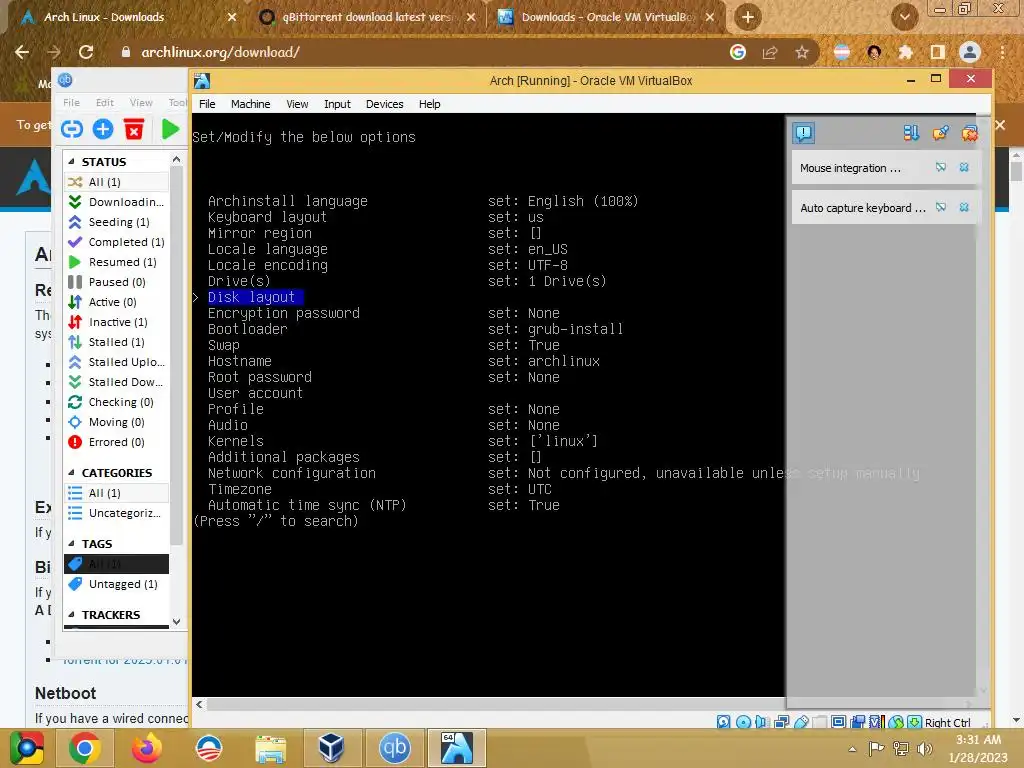1024x768 pixels.
Task: Collapse the CATEGORIES section in qBittorrent
Action: coord(71,472)
